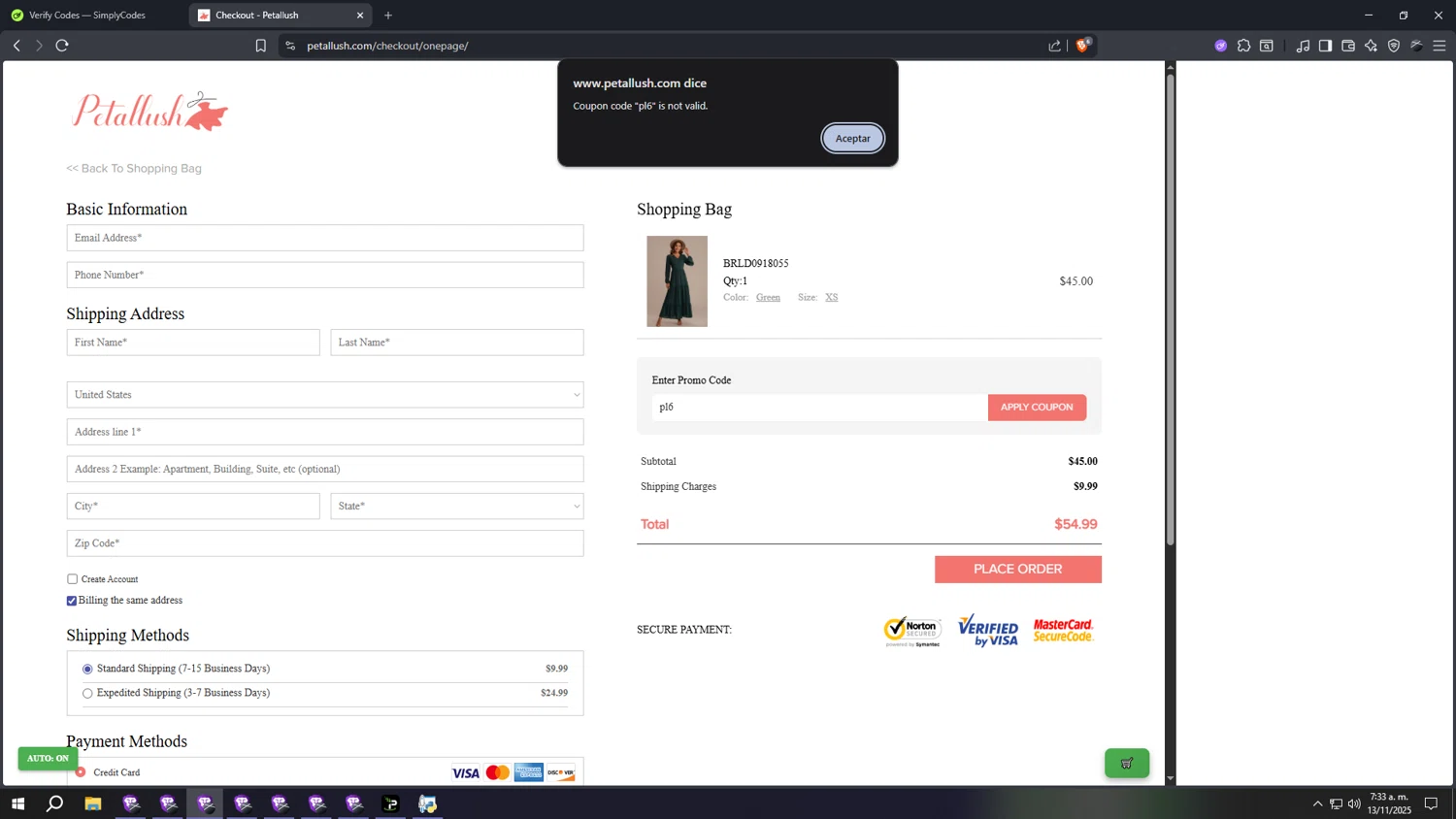
Task: Click the Verified by VISA badge
Action: tap(988, 631)
